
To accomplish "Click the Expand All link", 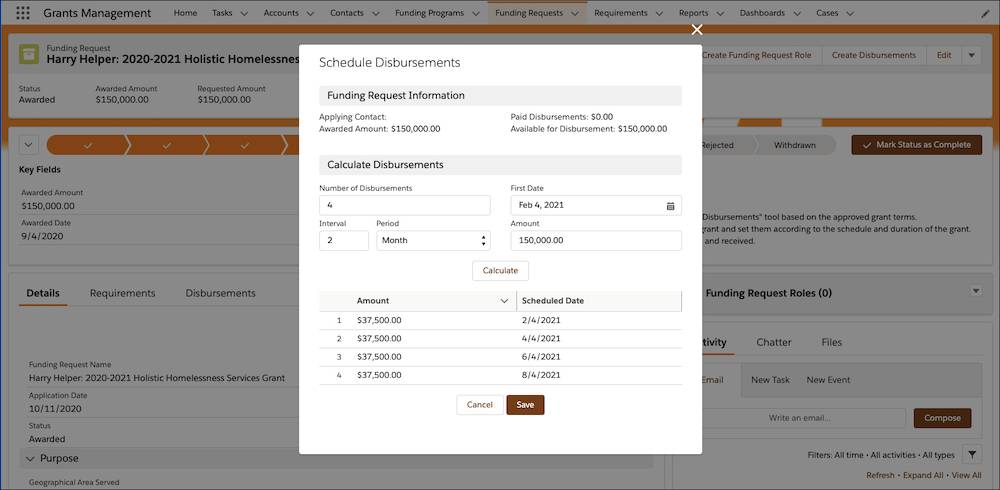I will [922, 475].
